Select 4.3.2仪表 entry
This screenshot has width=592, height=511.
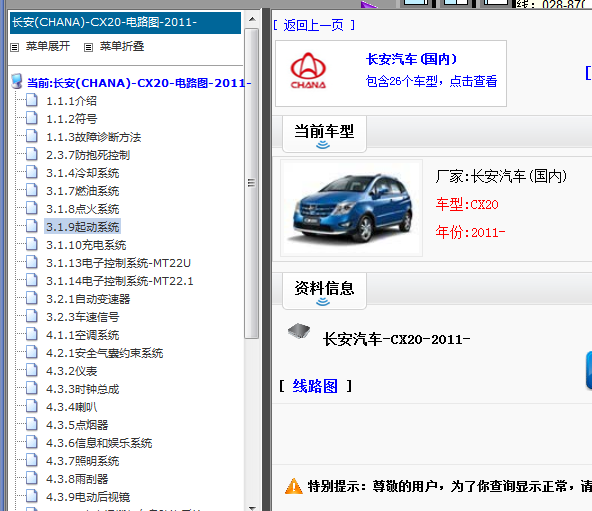71,371
